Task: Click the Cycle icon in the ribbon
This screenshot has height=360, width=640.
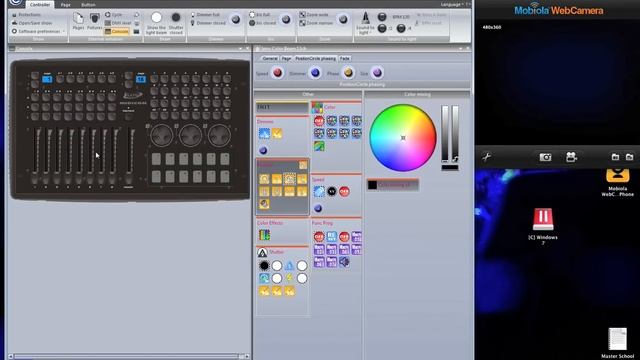Action: click(x=113, y=15)
